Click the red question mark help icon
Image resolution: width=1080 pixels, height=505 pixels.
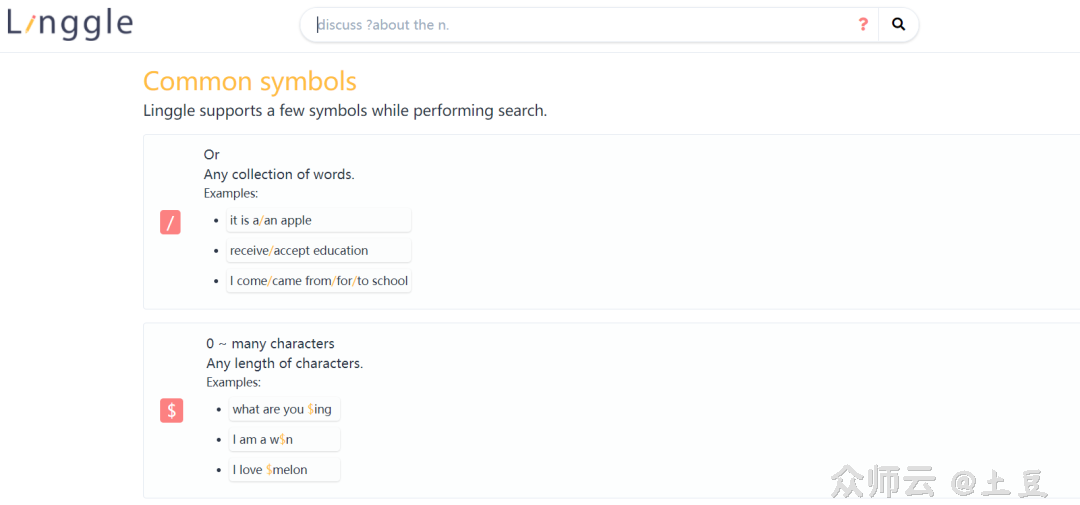[x=863, y=25]
